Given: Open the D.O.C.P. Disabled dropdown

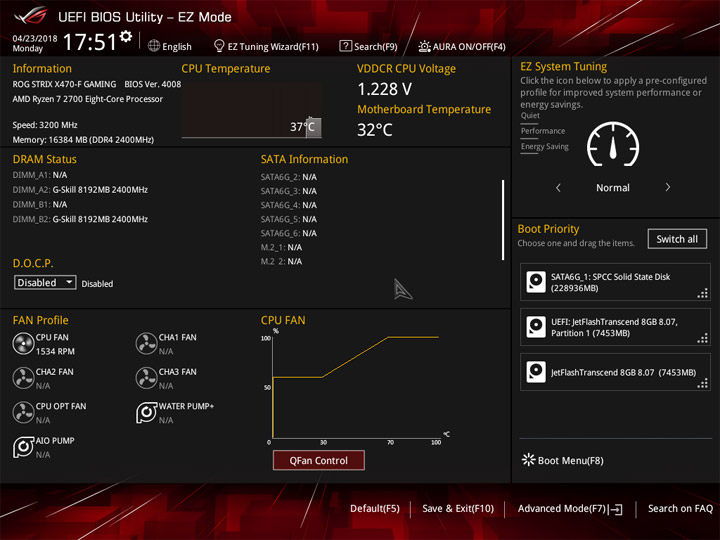Looking at the screenshot, I should [x=45, y=282].
